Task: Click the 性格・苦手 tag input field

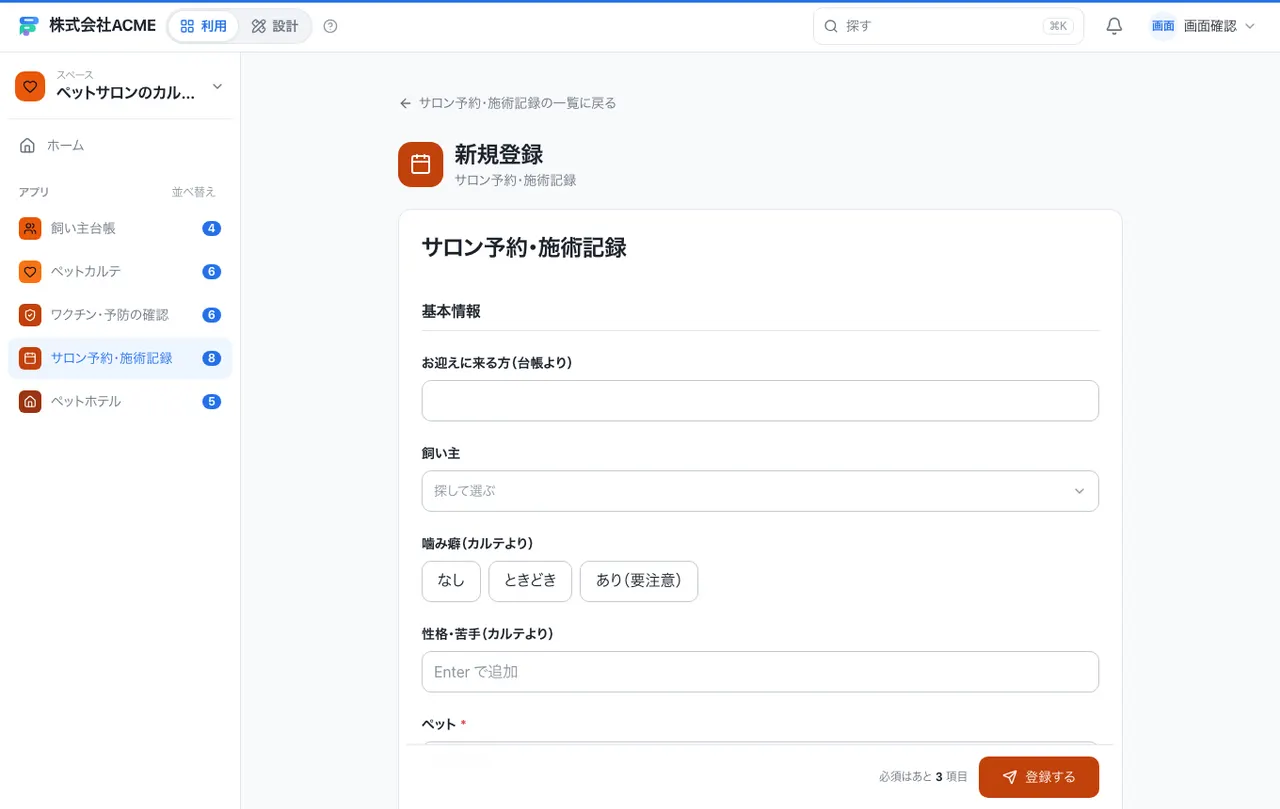Action: click(760, 672)
